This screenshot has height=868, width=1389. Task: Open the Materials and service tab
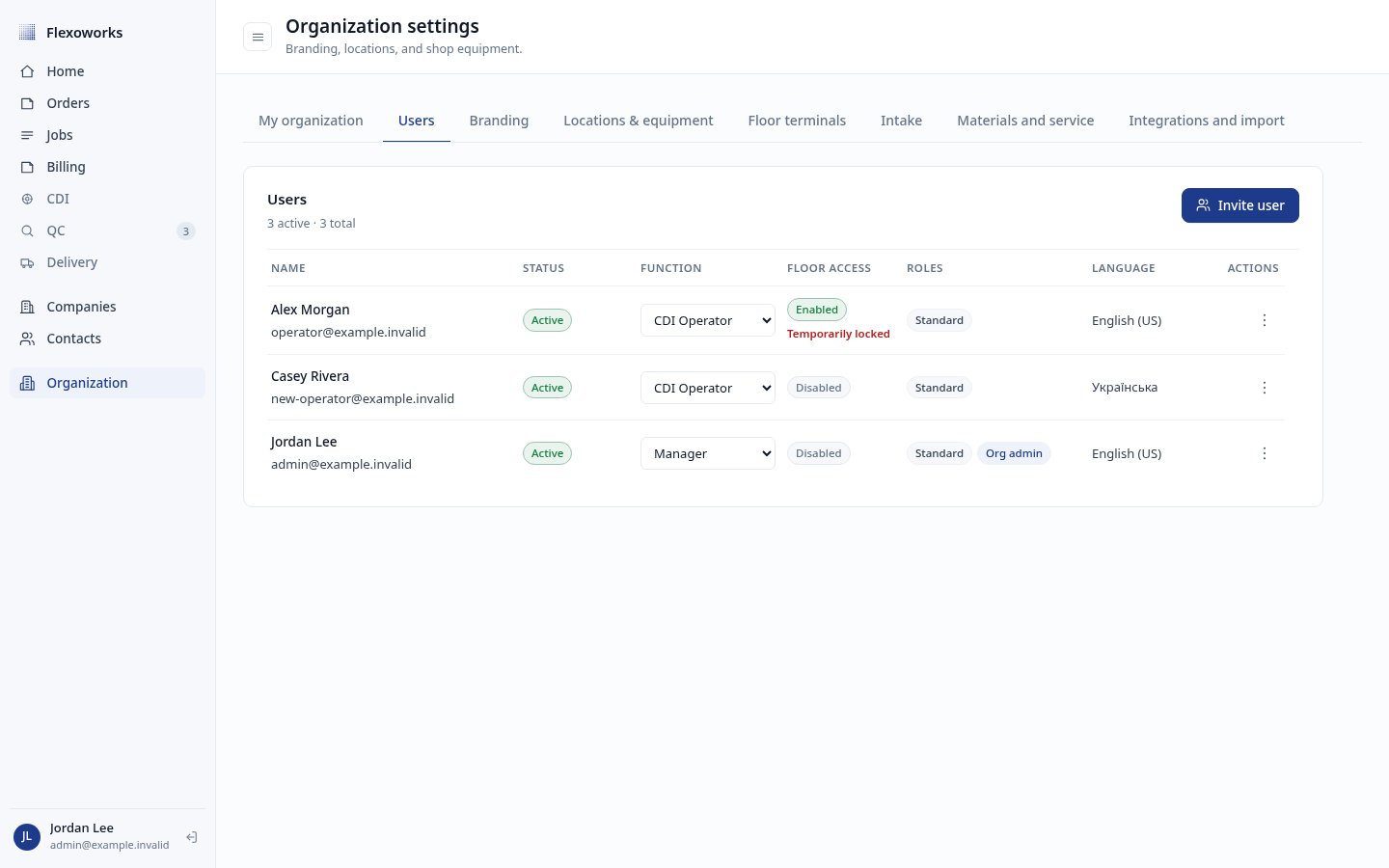tap(1025, 121)
